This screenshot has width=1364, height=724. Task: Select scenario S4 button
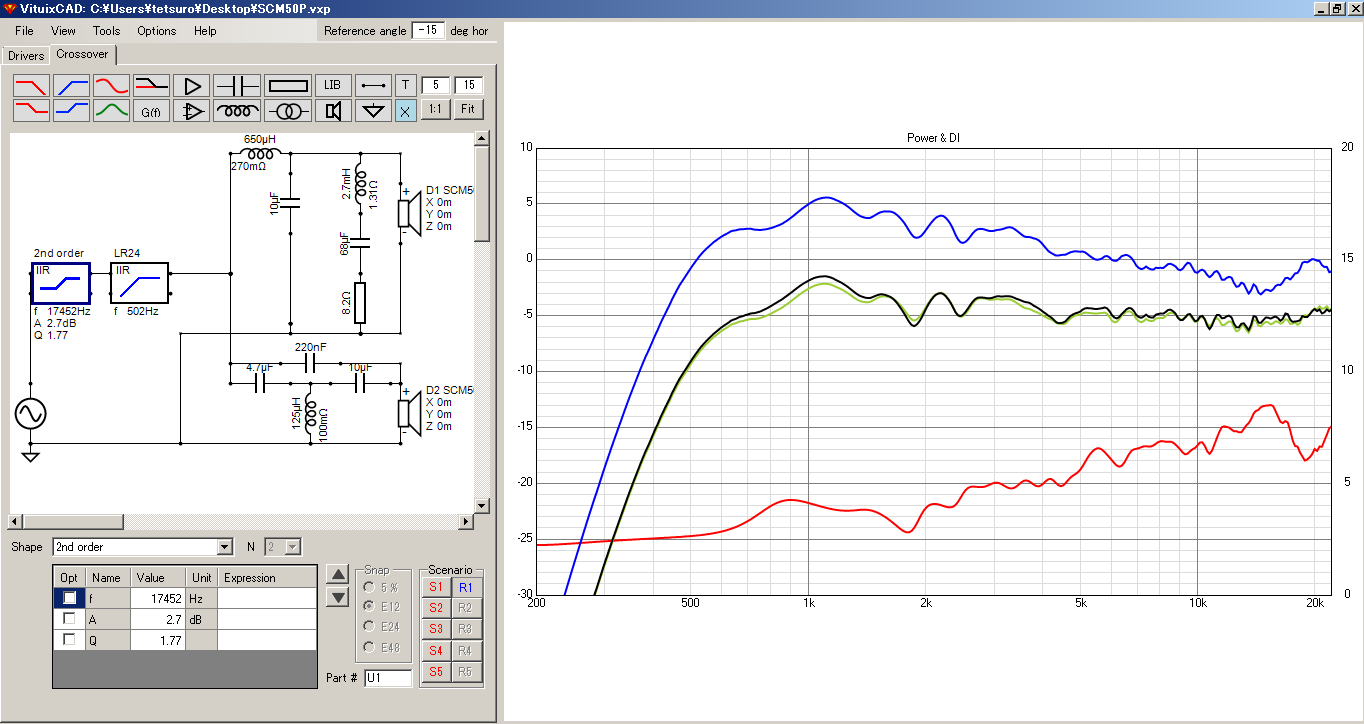coord(435,651)
